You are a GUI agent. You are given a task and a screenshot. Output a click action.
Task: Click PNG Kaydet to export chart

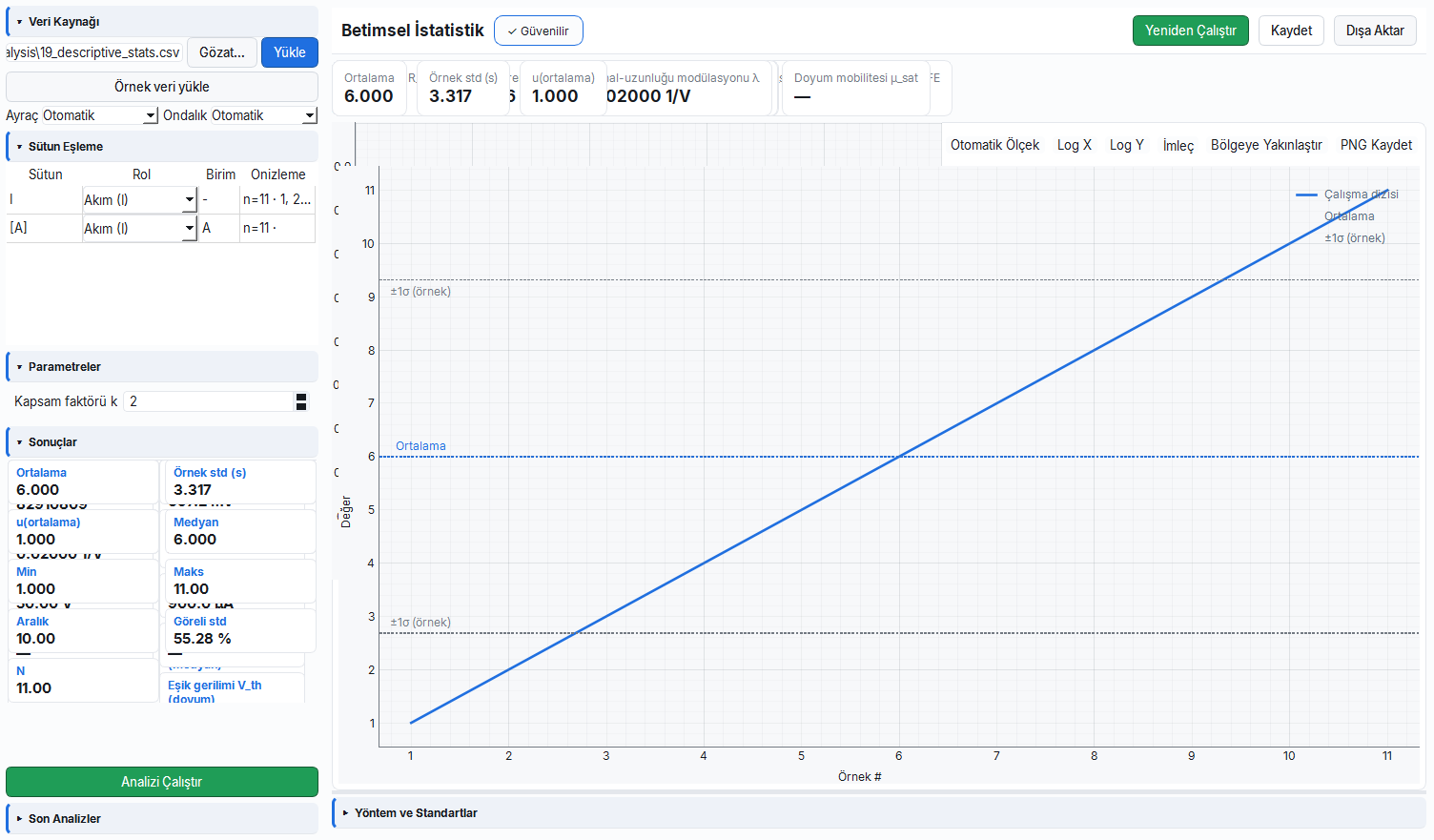(x=1376, y=145)
